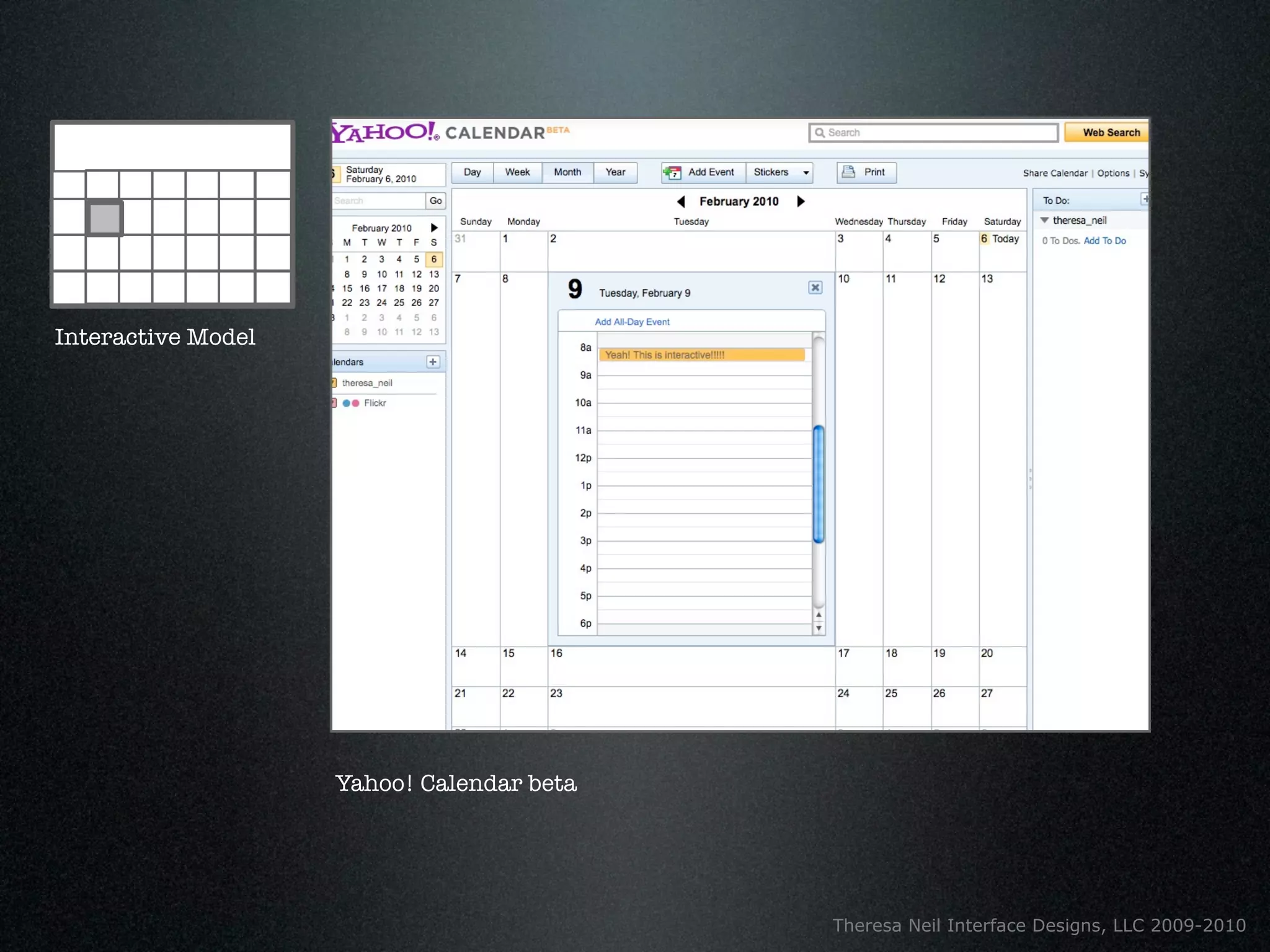Collapse the theresa_neil To Do list
The height and width of the screenshot is (952, 1270).
pos(1044,221)
